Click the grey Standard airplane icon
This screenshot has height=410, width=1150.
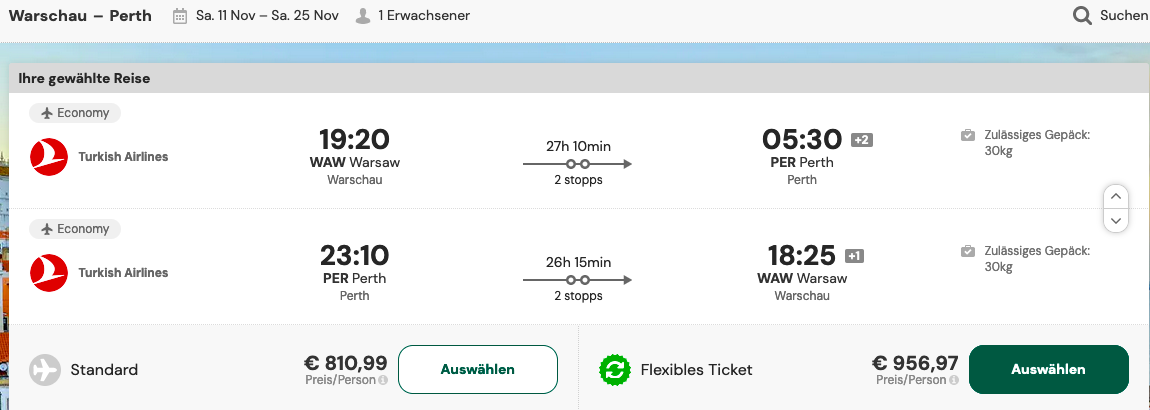[45, 370]
